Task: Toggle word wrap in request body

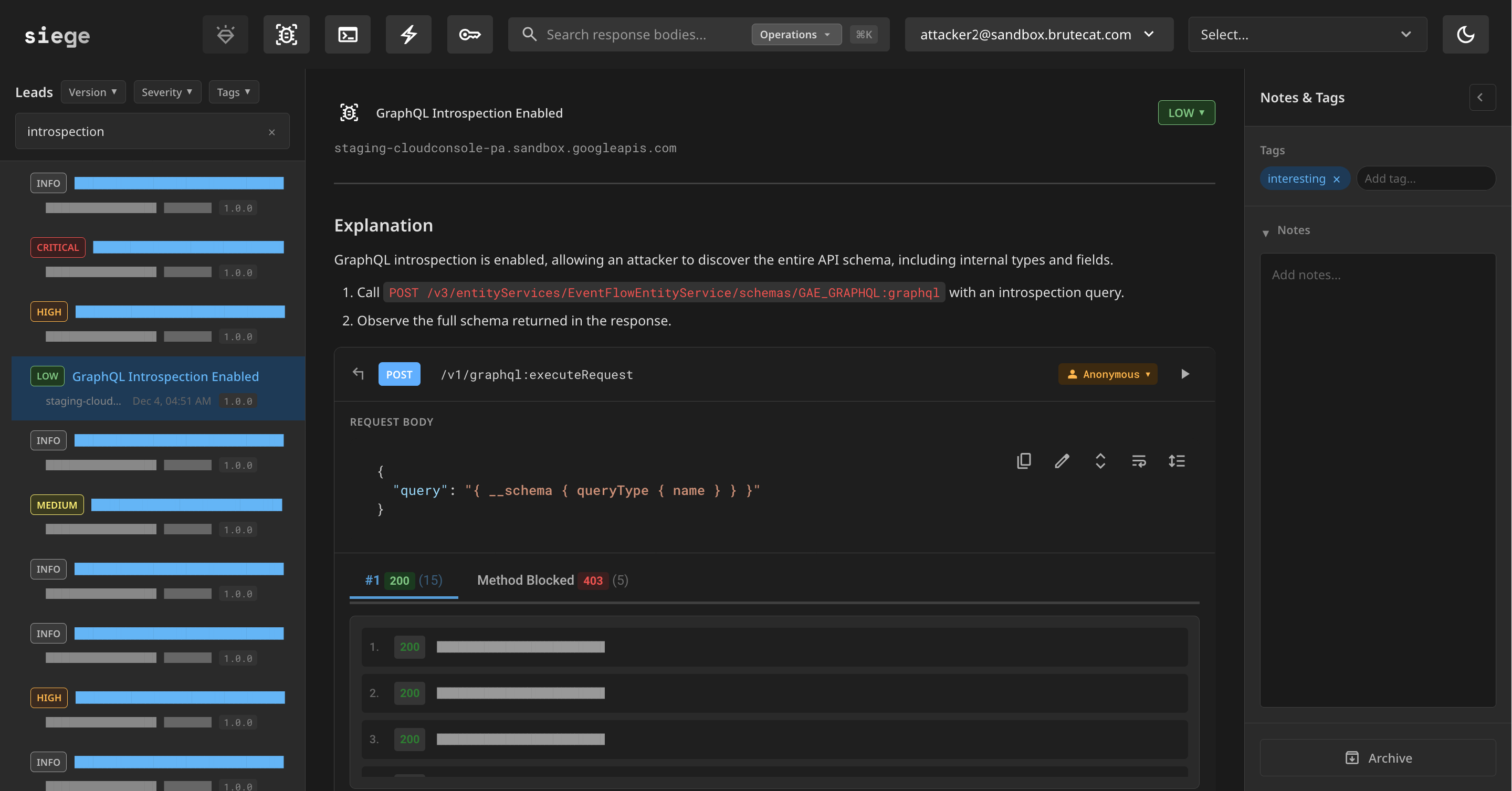Action: pos(1138,461)
